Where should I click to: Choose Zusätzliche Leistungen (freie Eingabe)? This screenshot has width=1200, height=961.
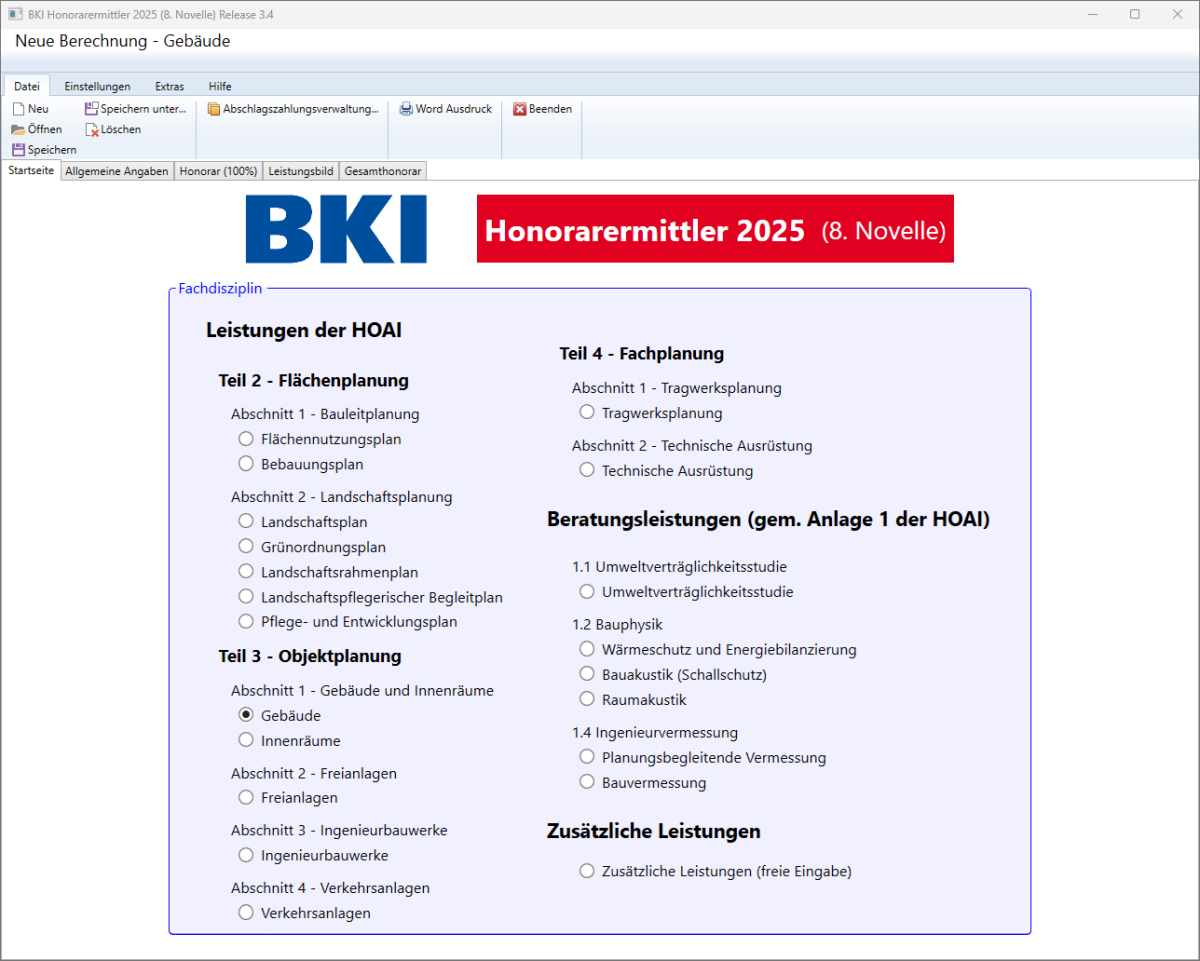click(x=587, y=871)
